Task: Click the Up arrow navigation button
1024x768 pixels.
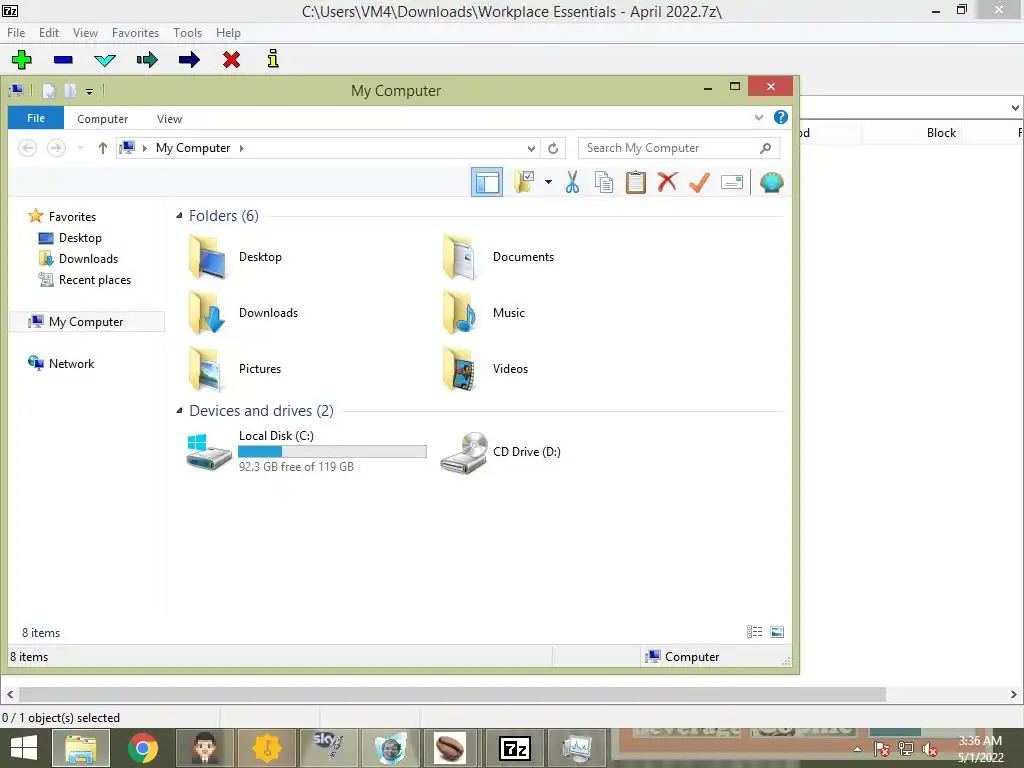Action: coord(103,148)
